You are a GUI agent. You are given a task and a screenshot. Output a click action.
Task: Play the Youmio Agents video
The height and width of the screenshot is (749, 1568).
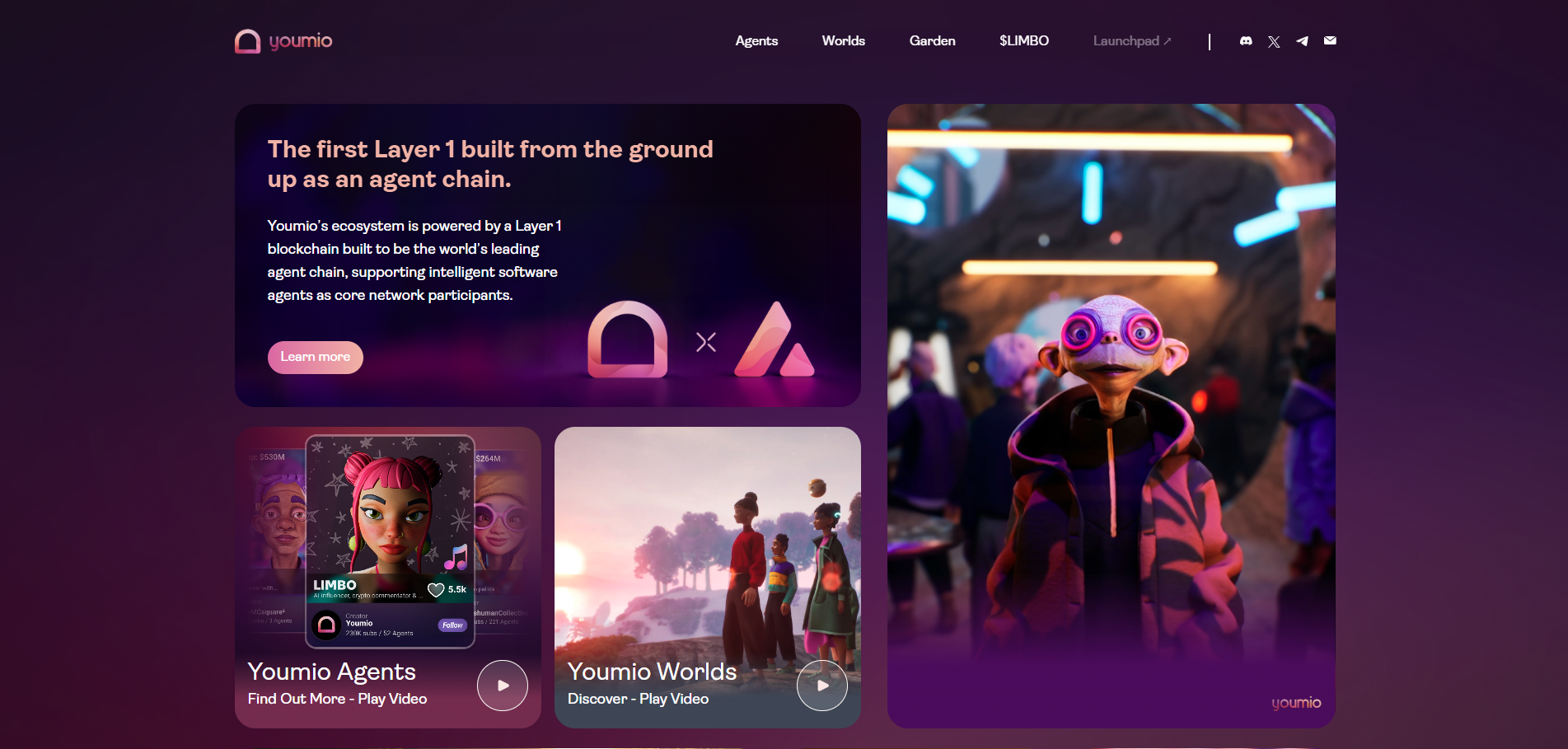pos(502,686)
